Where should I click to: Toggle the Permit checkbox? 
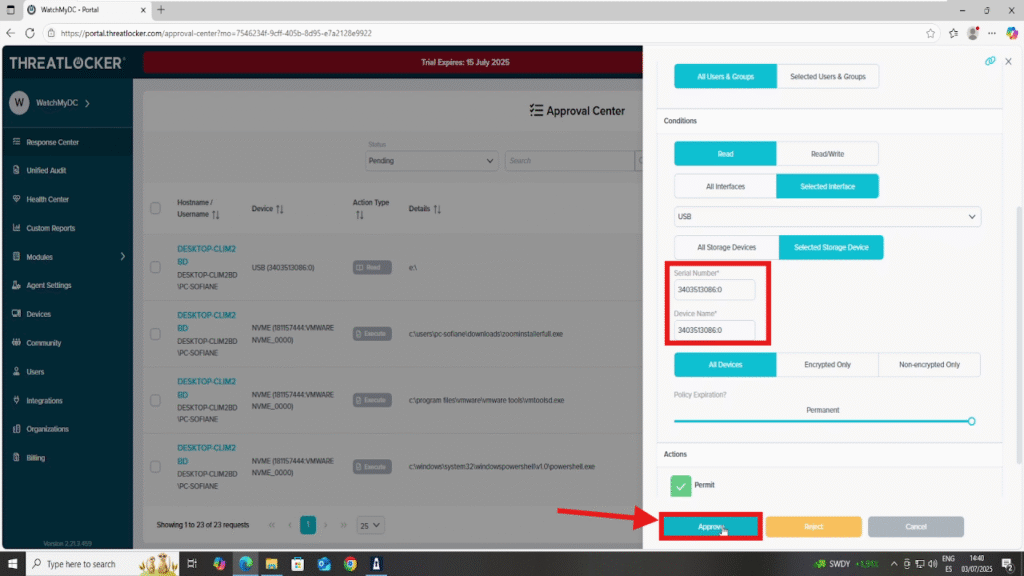click(x=680, y=485)
